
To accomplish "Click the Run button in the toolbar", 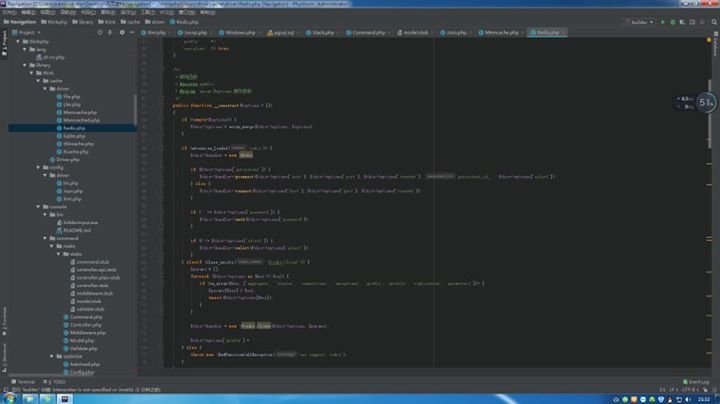I will coord(661,20).
